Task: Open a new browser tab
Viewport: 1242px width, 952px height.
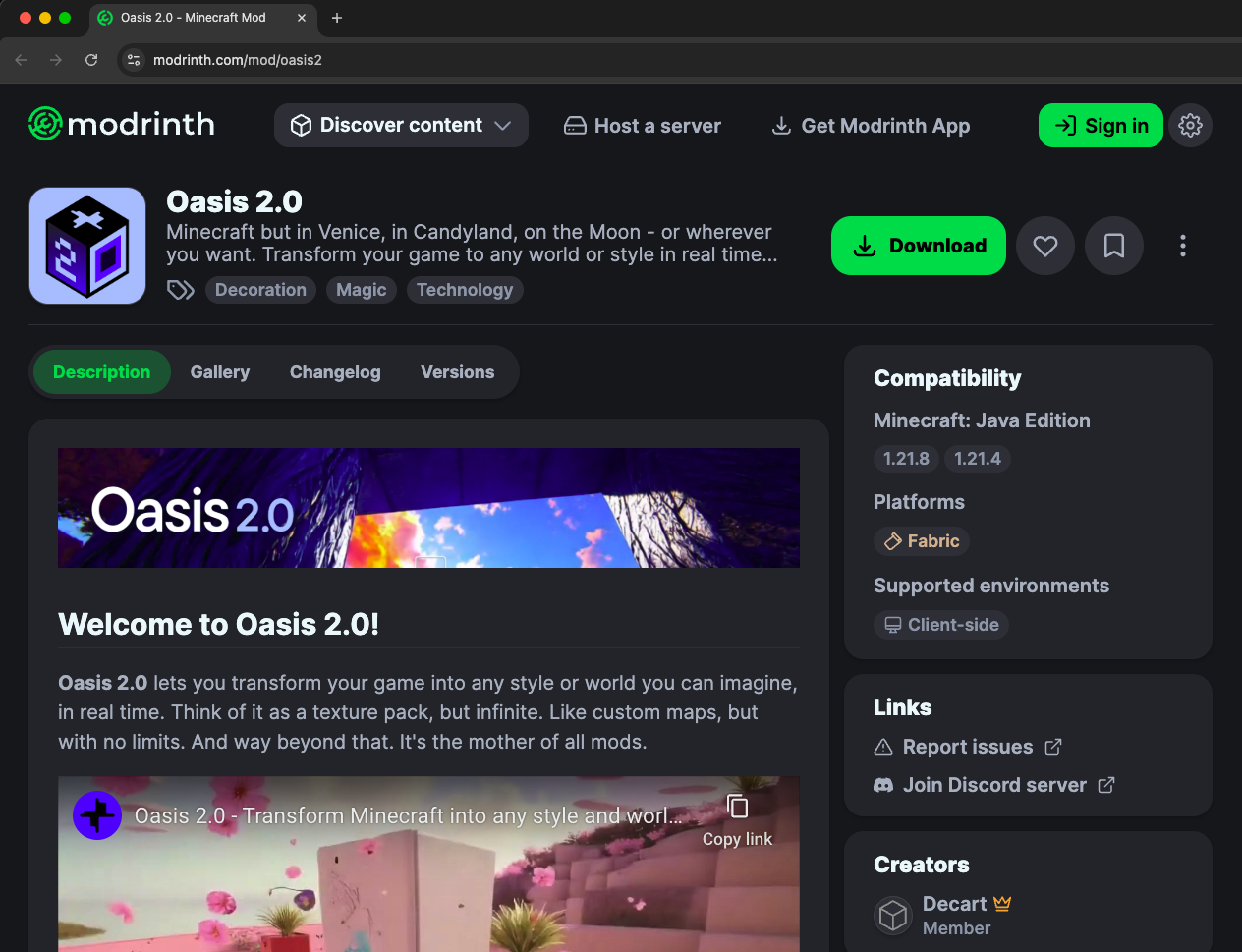Action: click(337, 18)
